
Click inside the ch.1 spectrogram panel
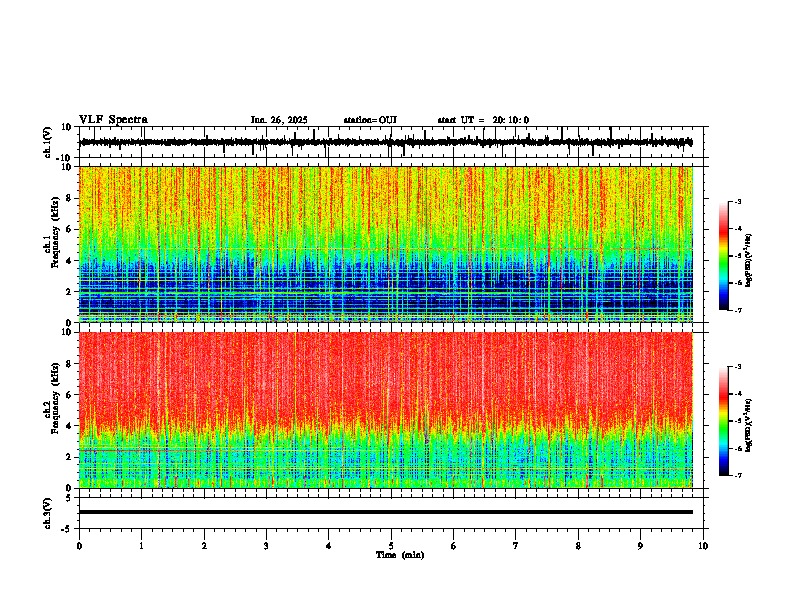pyautogui.click(x=386, y=244)
